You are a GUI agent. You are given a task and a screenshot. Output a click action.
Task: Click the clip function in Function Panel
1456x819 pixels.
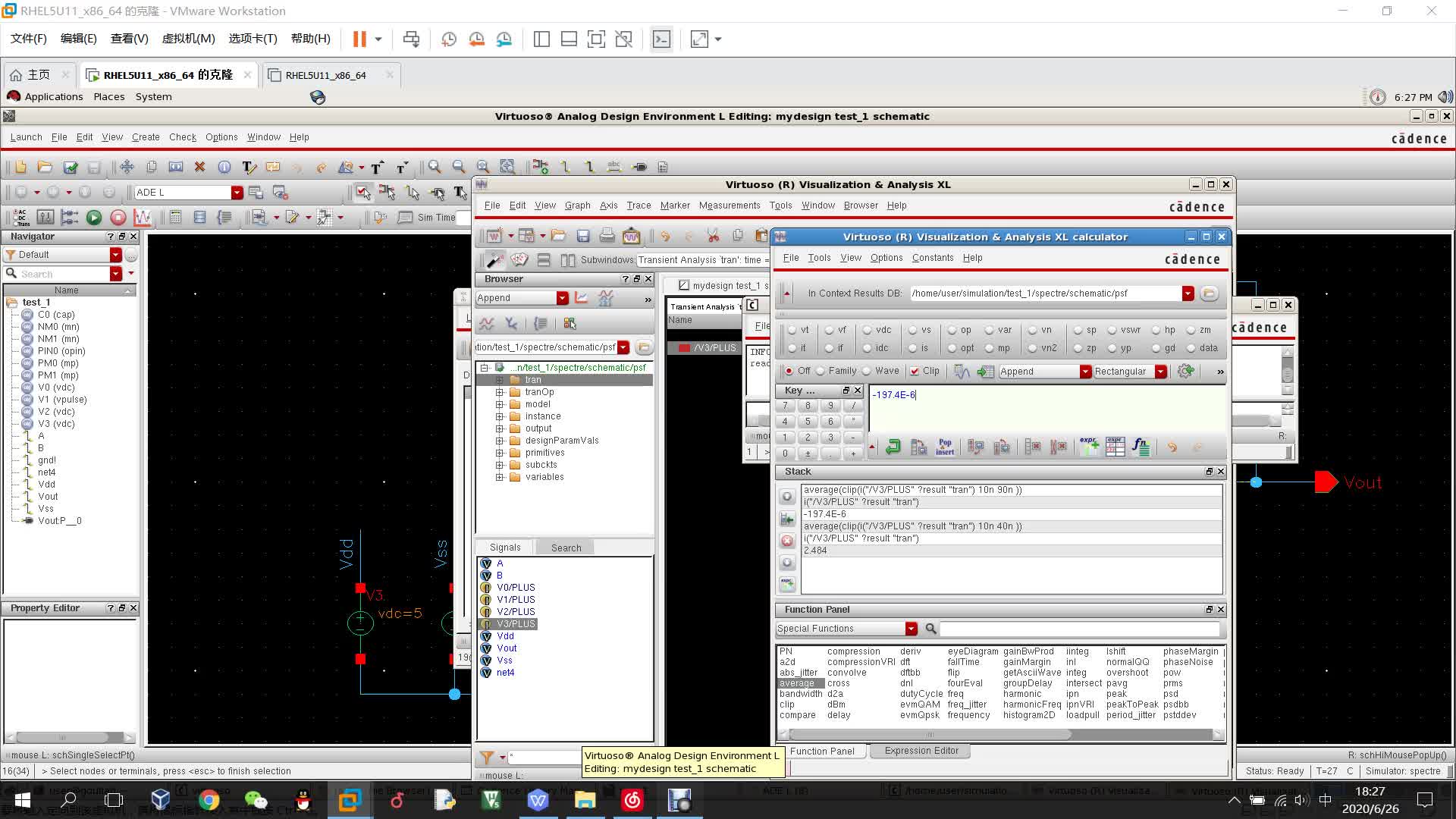pos(786,704)
